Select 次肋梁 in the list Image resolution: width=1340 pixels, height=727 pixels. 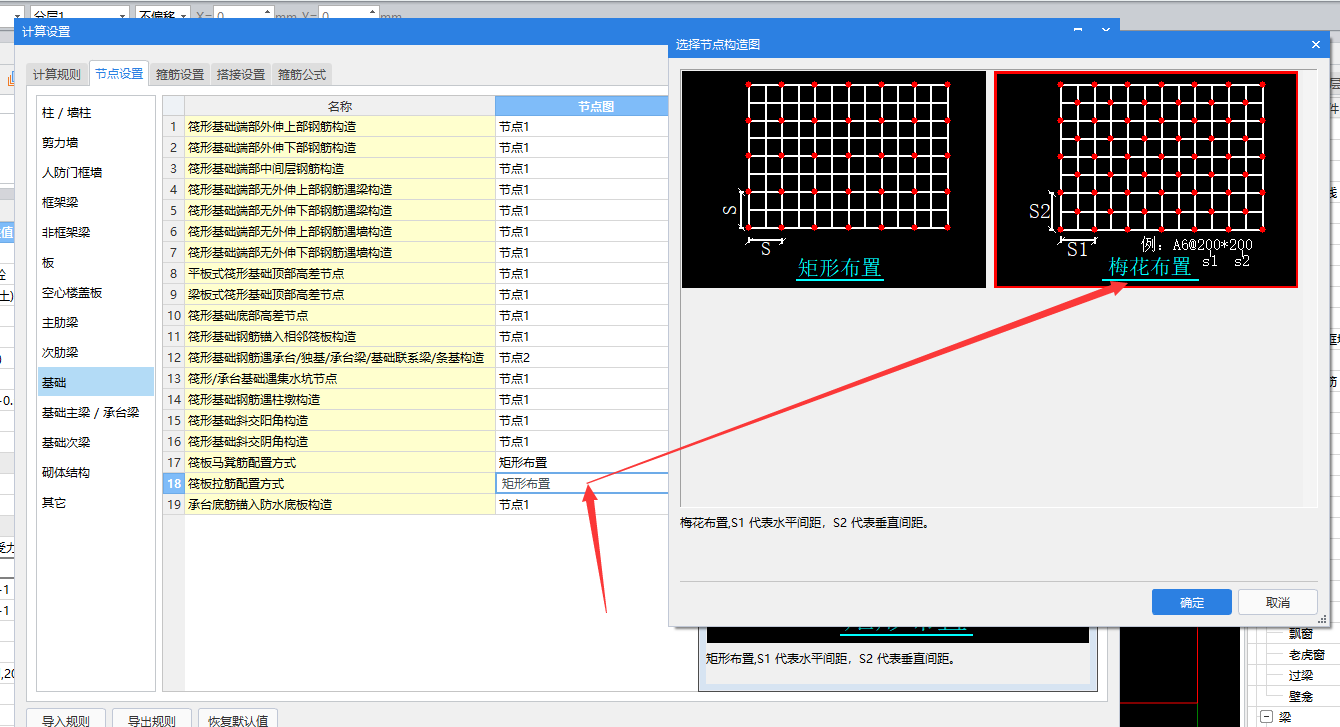[95, 353]
